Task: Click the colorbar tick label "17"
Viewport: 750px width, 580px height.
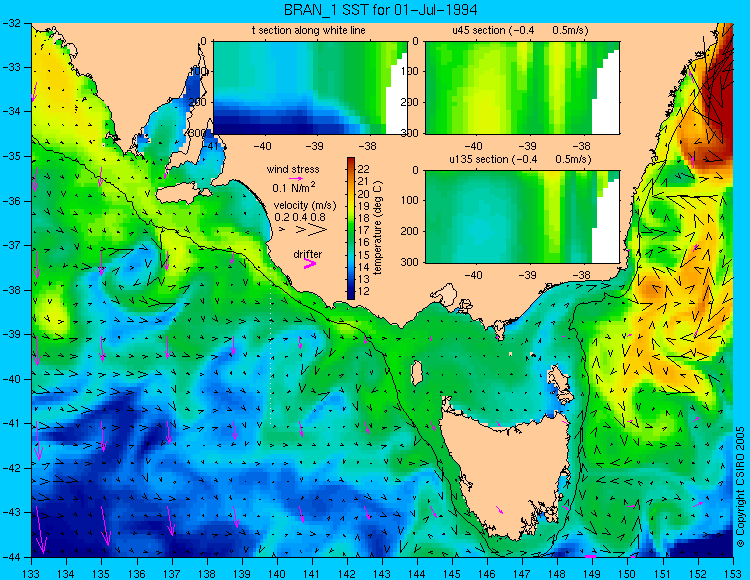Action: pyautogui.click(x=363, y=230)
